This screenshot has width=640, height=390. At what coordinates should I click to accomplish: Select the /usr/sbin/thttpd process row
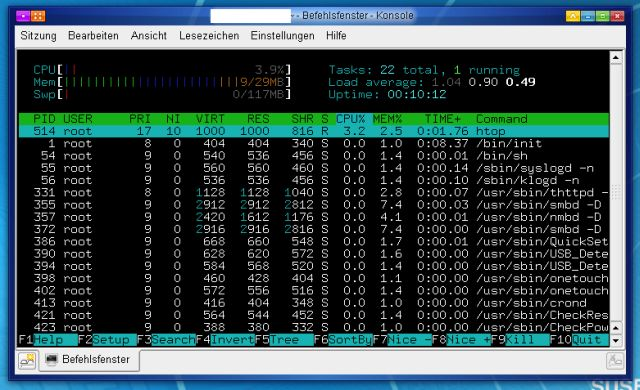pos(314,193)
